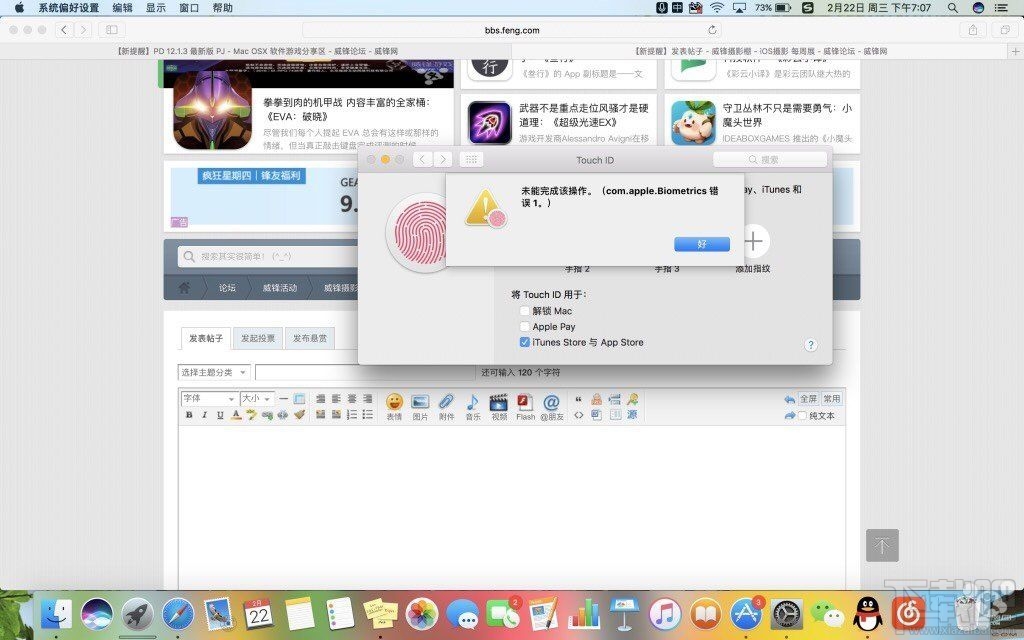Click the 图片 icon to insert a picture

point(419,401)
